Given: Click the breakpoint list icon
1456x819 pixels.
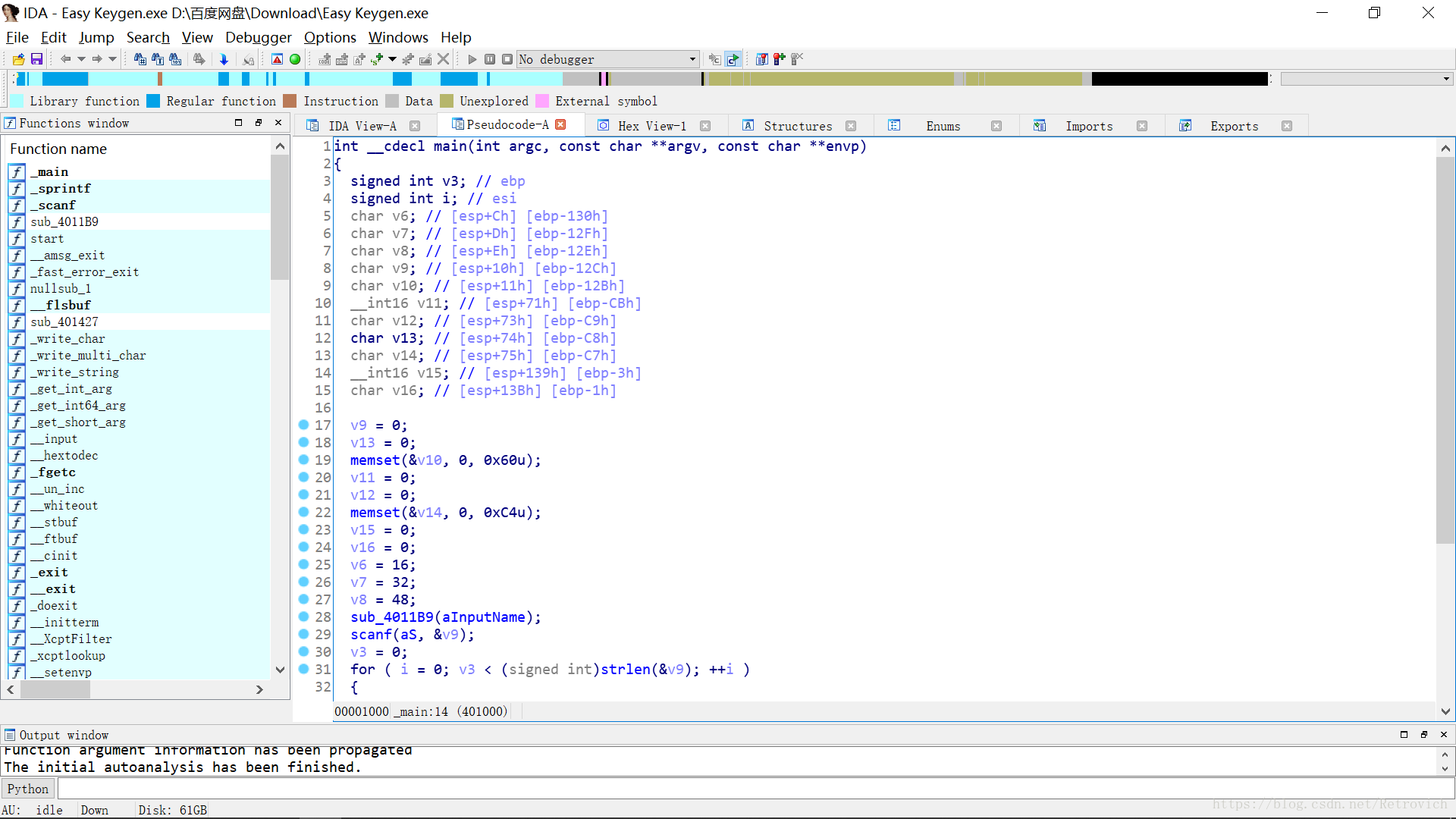Looking at the screenshot, I should (762, 59).
